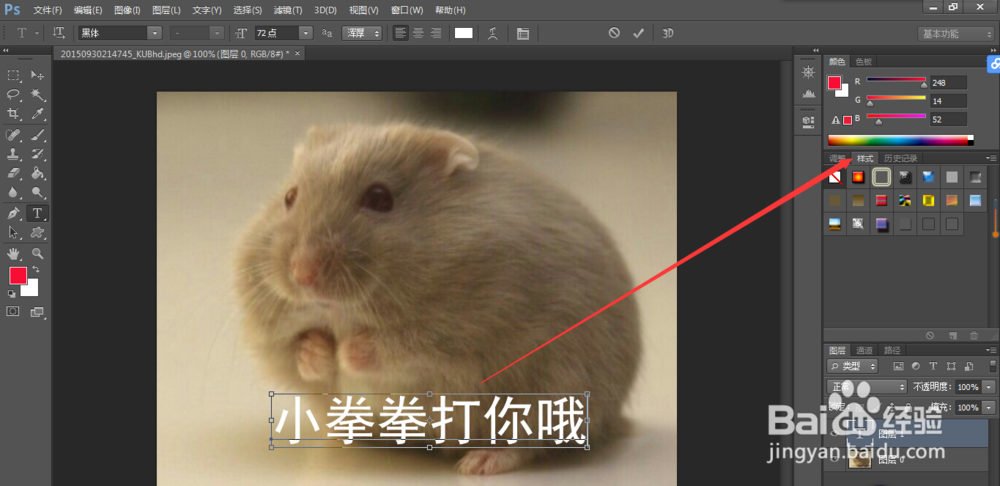Set left text alignment

point(401,33)
